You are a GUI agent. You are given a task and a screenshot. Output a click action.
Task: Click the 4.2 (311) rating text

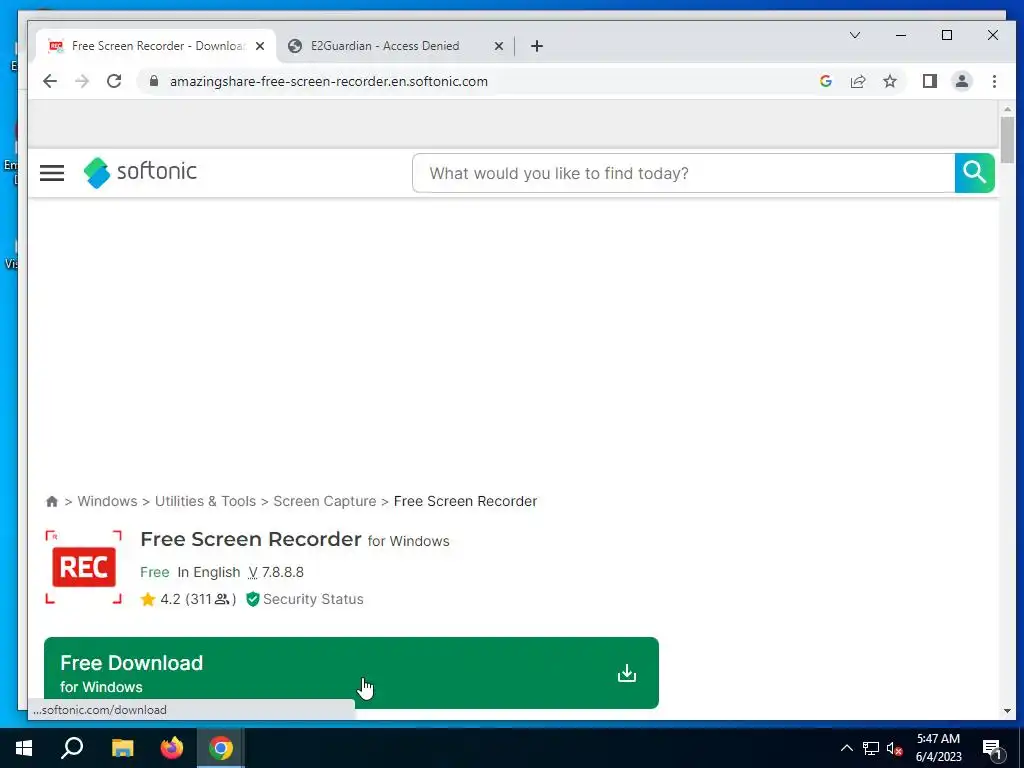[199, 599]
